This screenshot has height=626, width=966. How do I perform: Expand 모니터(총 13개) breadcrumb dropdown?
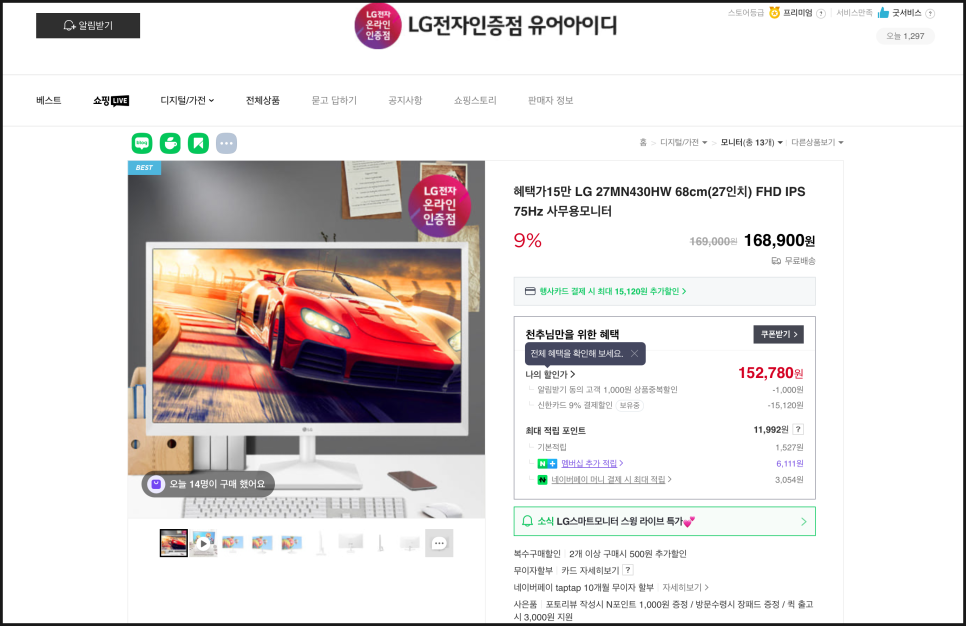pyautogui.click(x=752, y=142)
